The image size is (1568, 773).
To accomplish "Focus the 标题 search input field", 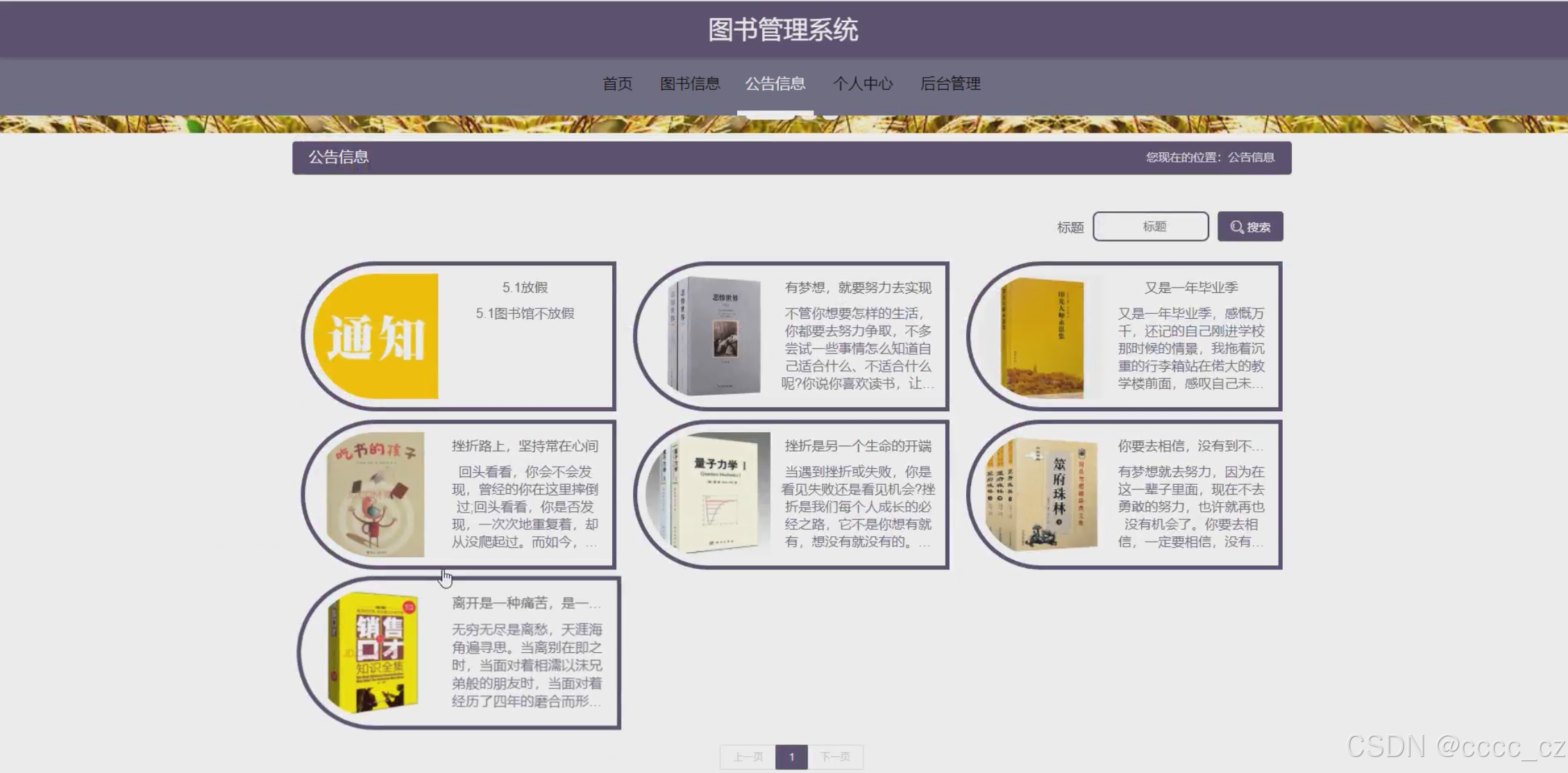I will [1150, 226].
